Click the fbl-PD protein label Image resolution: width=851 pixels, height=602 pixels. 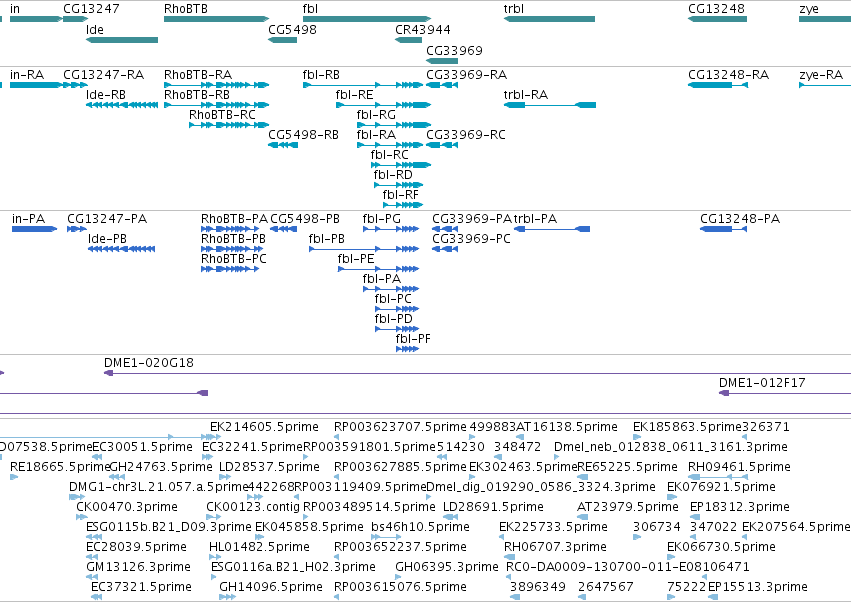pyautogui.click(x=393, y=319)
